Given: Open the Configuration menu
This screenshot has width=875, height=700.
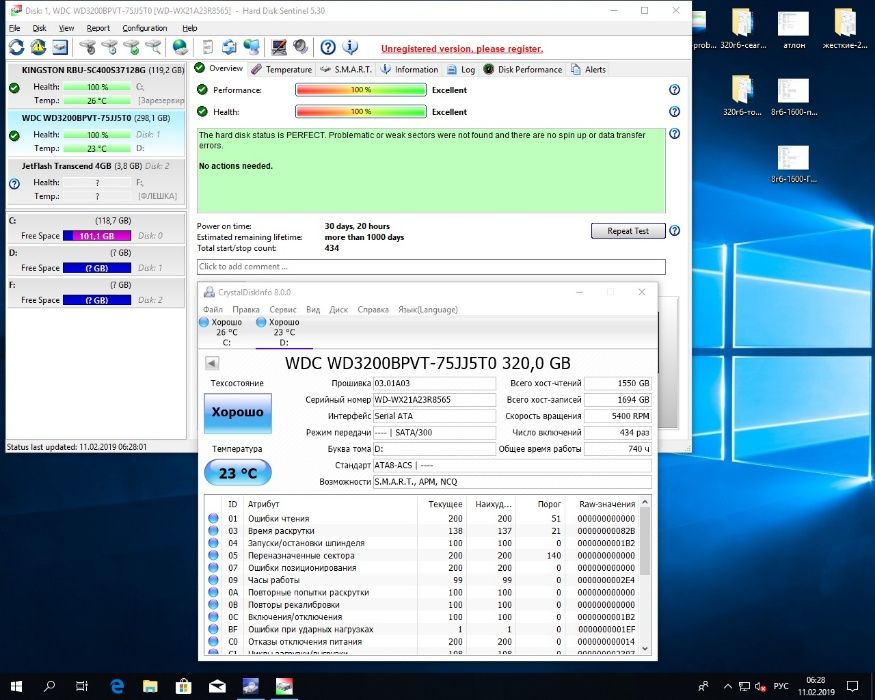Looking at the screenshot, I should (145, 28).
